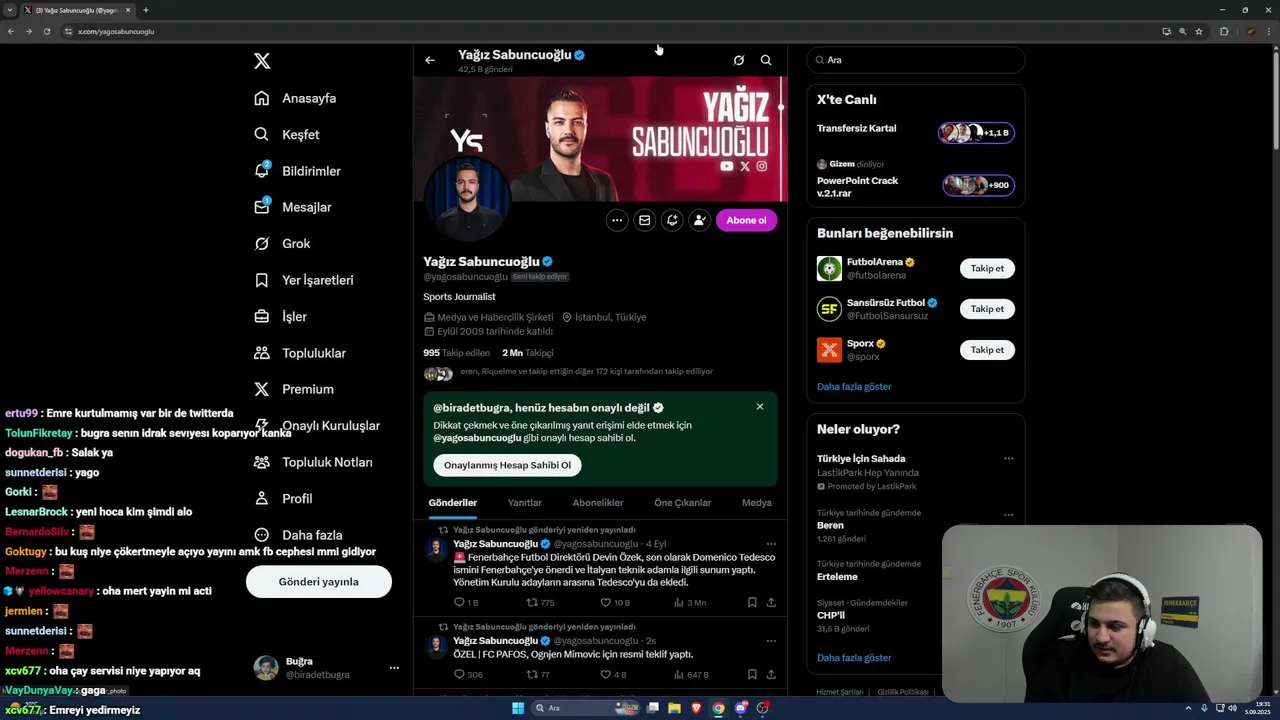Bookmark page with star in address bar

tap(1199, 31)
